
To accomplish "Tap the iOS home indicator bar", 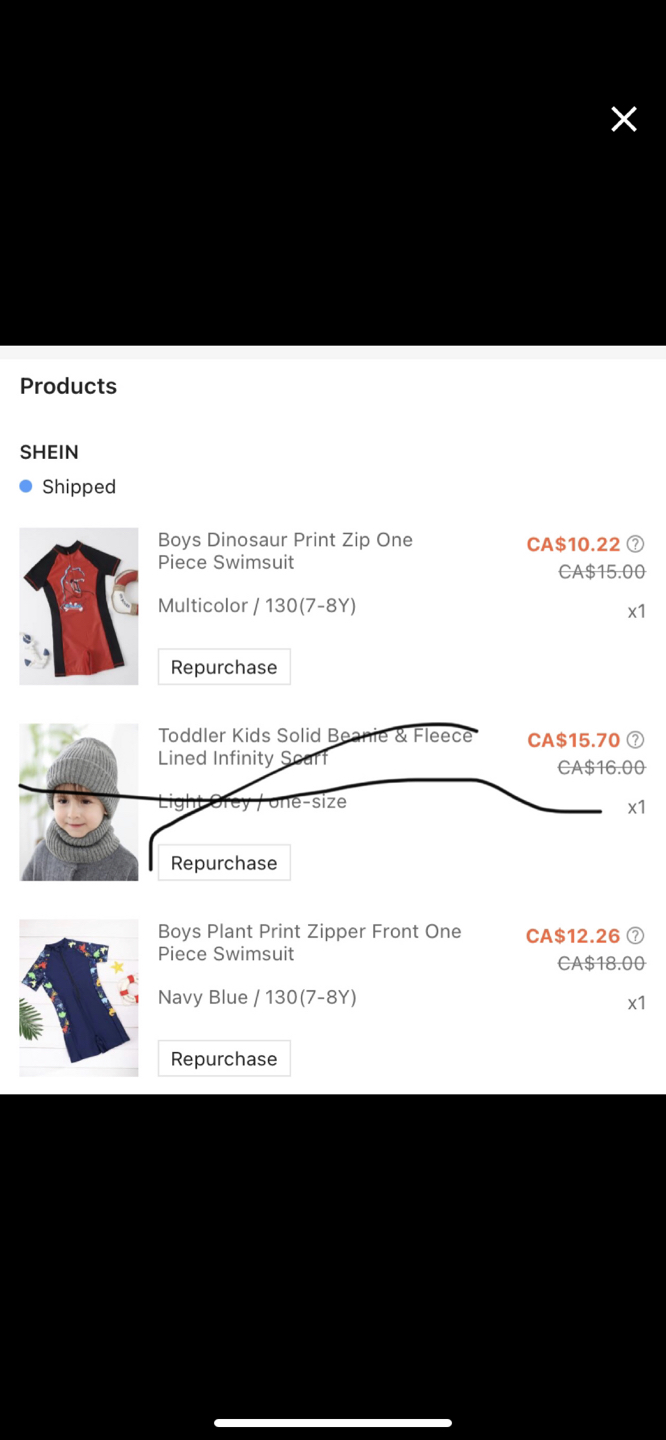I will 333,1422.
